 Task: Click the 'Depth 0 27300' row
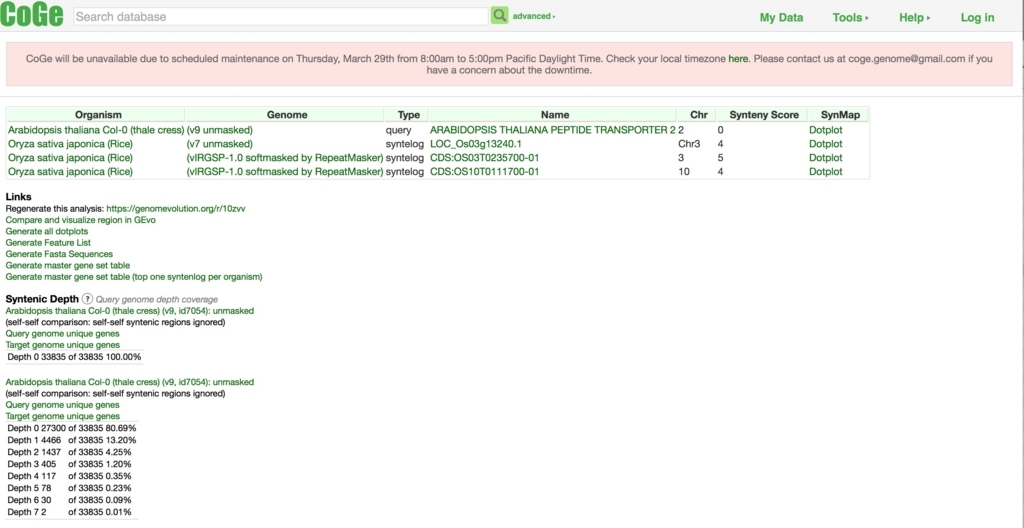tap(71, 428)
